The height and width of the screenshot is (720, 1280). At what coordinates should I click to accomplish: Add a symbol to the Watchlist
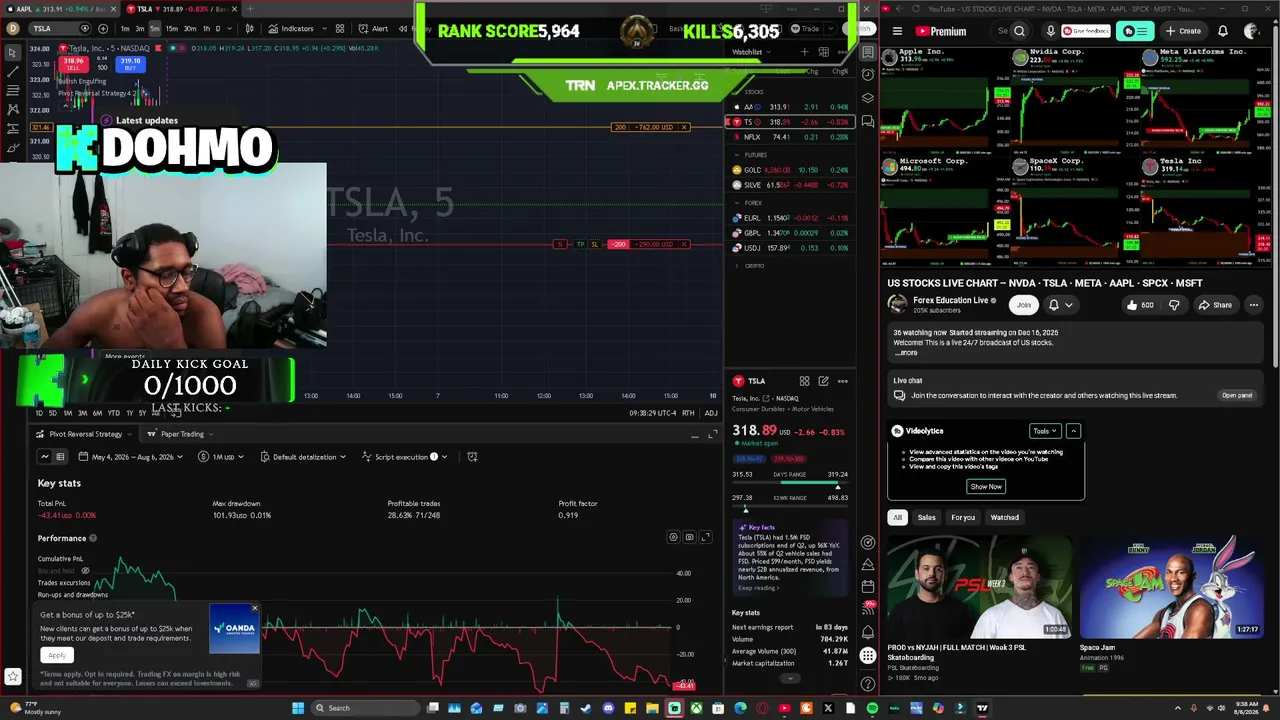point(805,52)
